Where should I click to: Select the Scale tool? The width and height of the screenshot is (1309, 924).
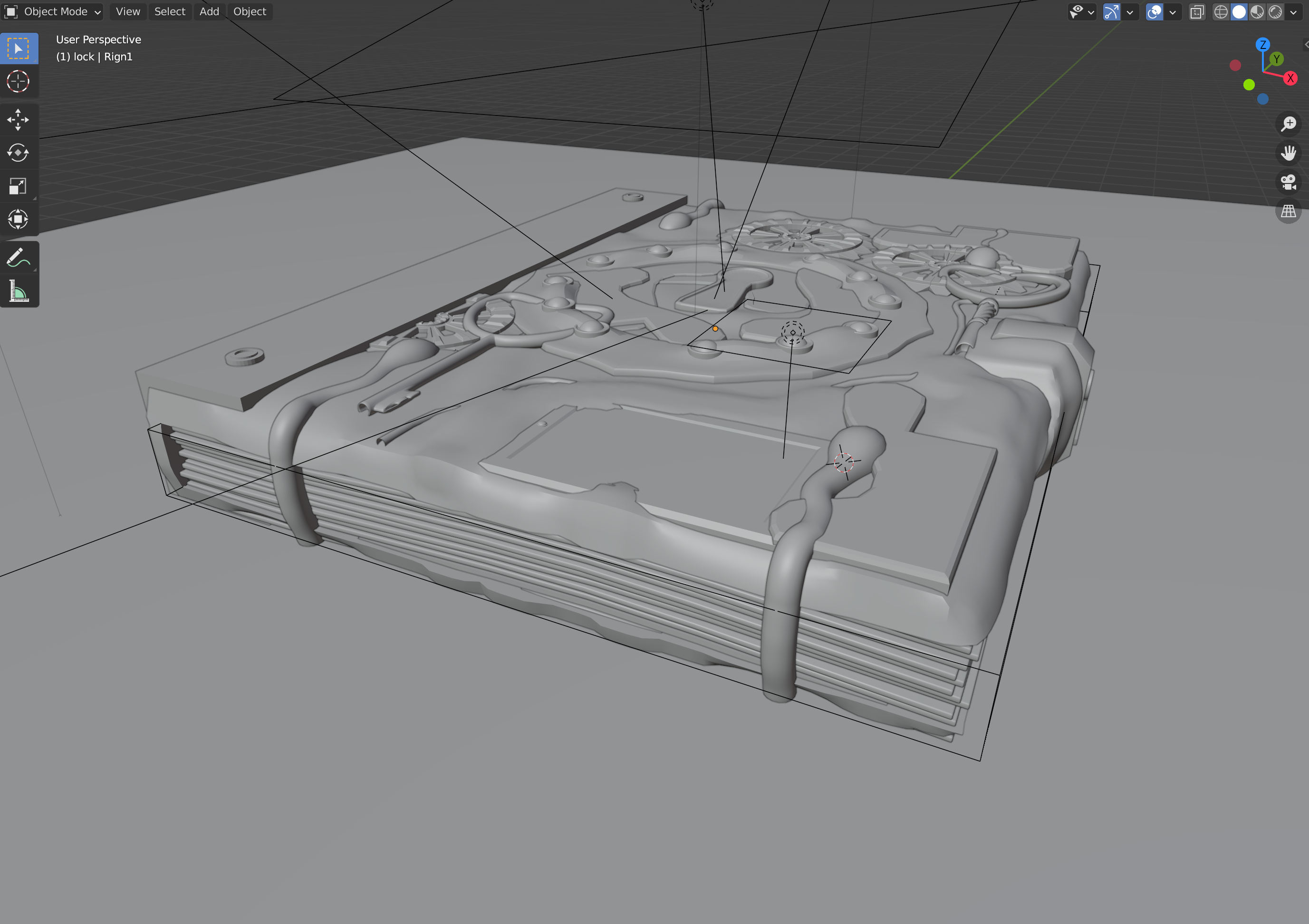18,186
